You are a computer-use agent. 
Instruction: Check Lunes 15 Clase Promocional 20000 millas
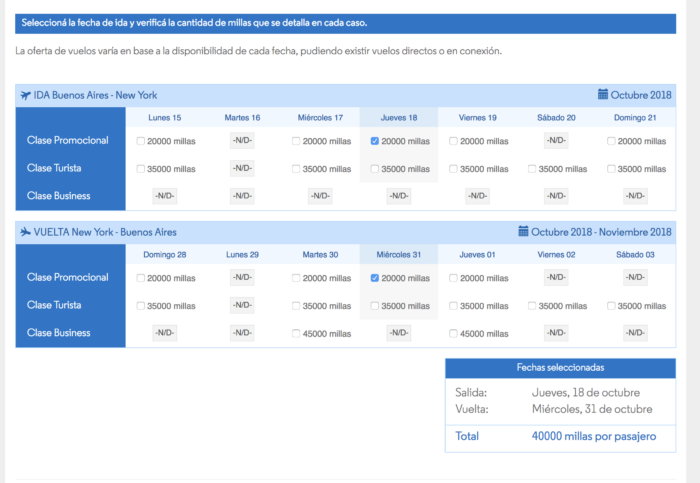(141, 141)
